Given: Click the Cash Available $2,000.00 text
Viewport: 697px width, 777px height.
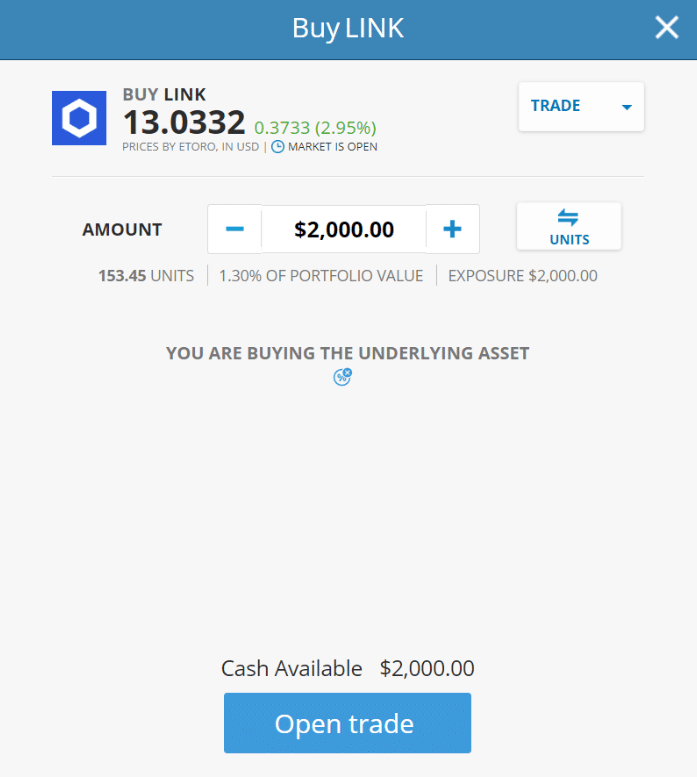Looking at the screenshot, I should click(347, 668).
